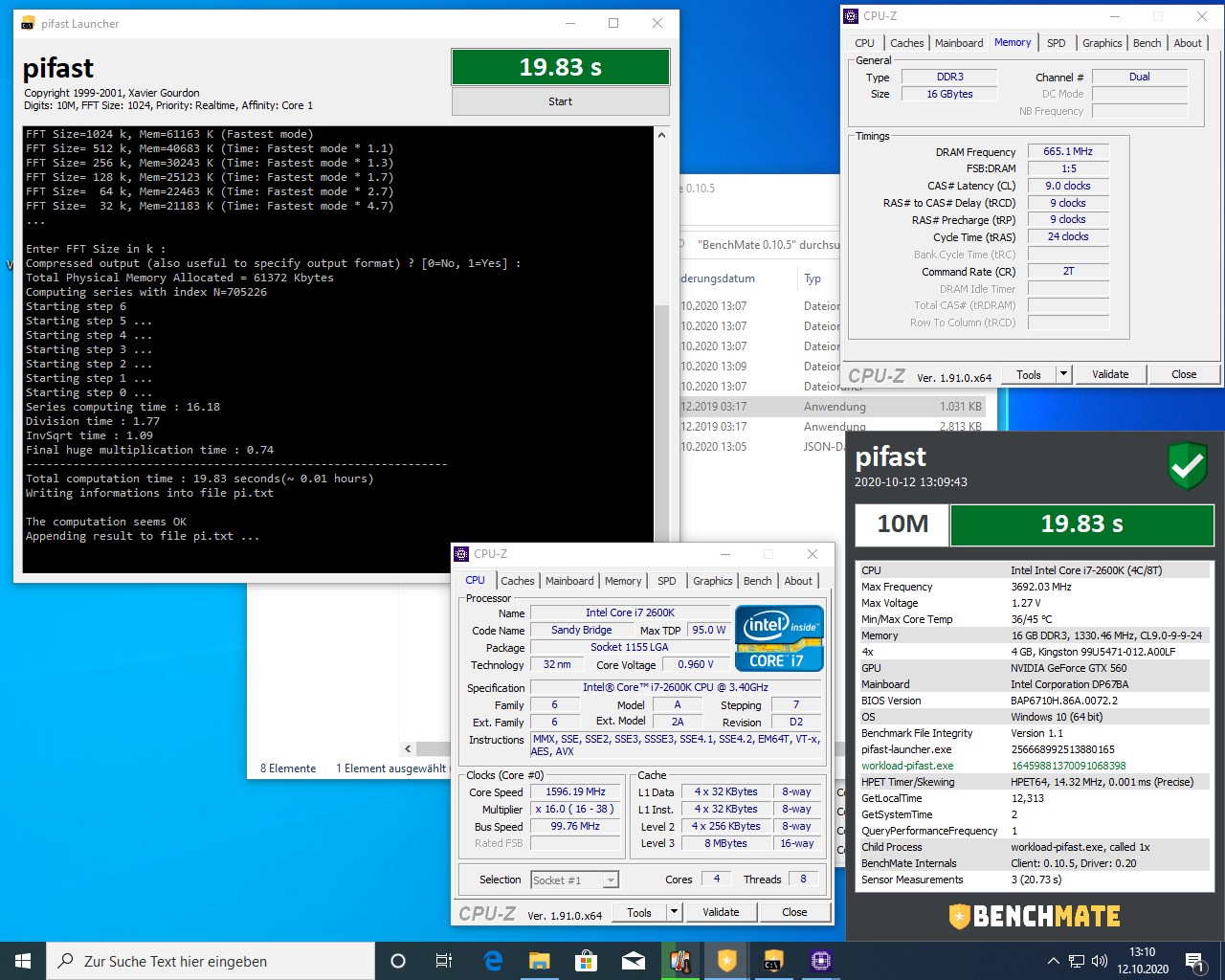Click the temperature monitor taskbar icon
Screen dimensions: 1225x980
click(x=679, y=961)
